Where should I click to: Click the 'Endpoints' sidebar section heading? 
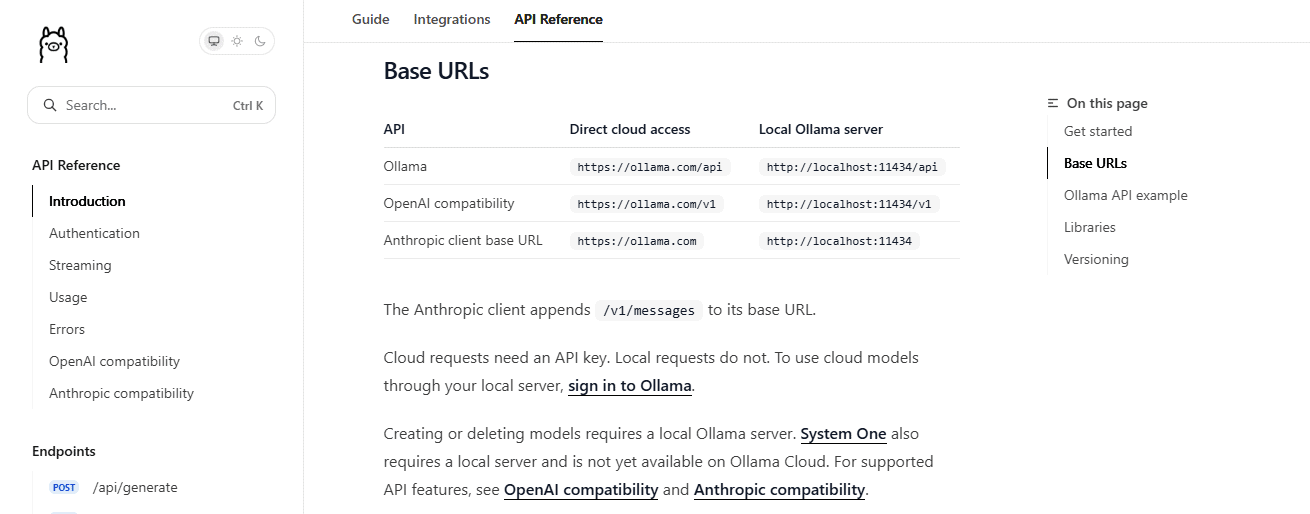pyautogui.click(x=64, y=451)
